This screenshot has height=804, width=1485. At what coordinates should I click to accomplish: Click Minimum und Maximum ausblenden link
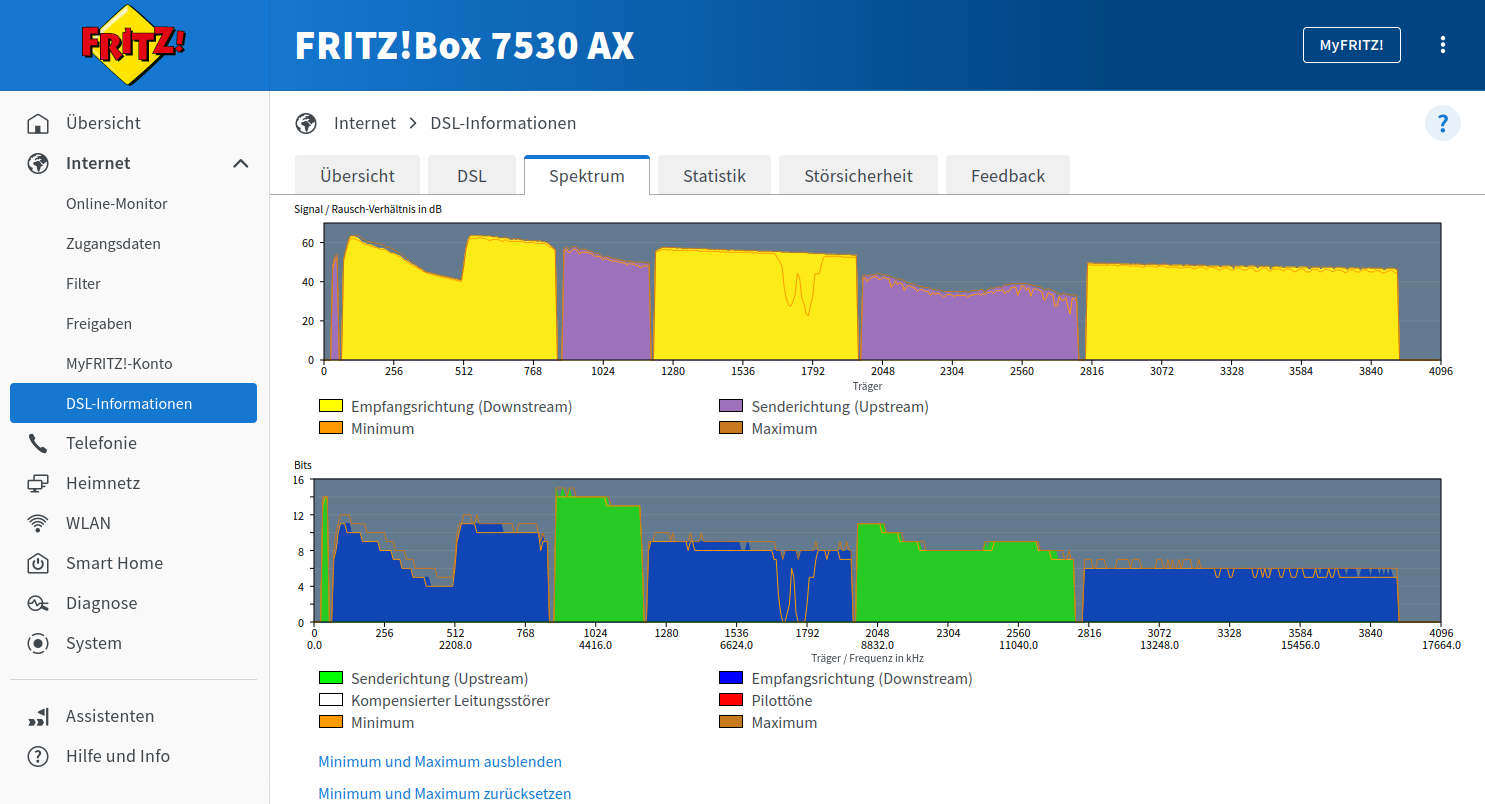(440, 762)
